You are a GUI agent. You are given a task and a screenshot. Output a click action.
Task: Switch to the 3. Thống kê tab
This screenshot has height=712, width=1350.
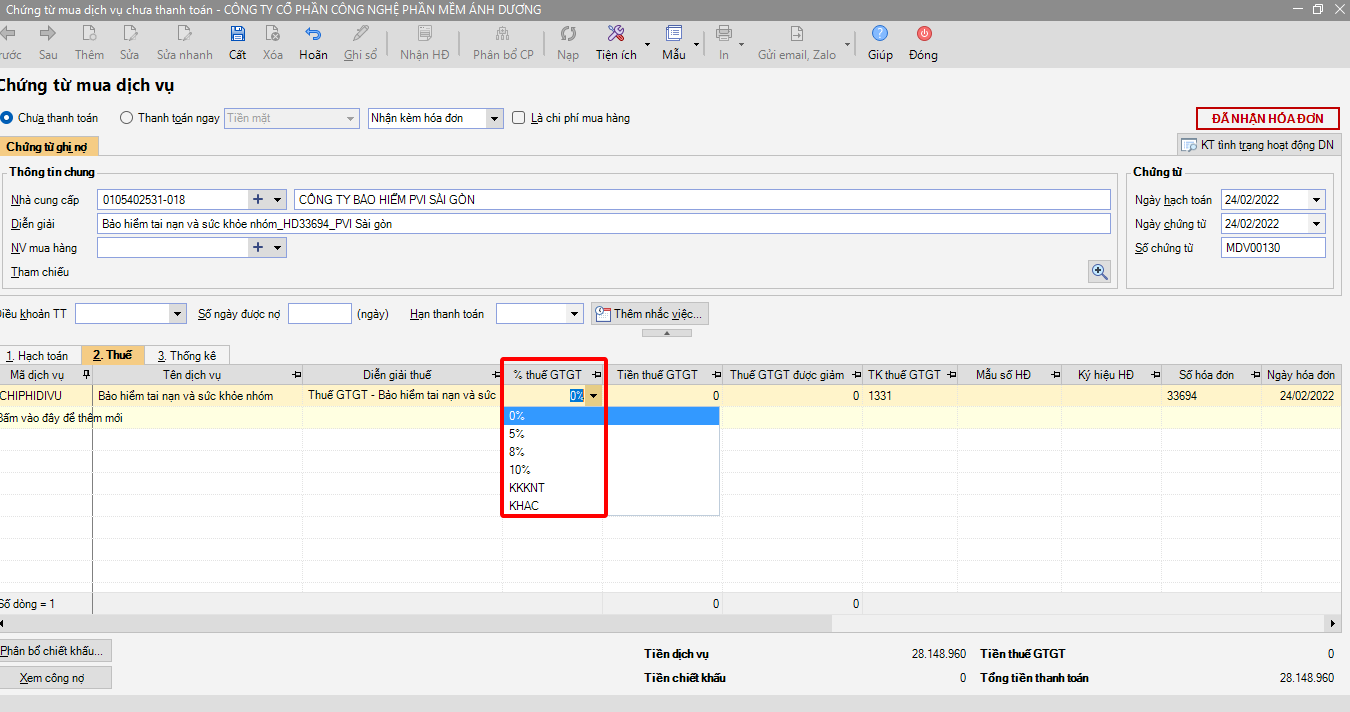point(187,355)
